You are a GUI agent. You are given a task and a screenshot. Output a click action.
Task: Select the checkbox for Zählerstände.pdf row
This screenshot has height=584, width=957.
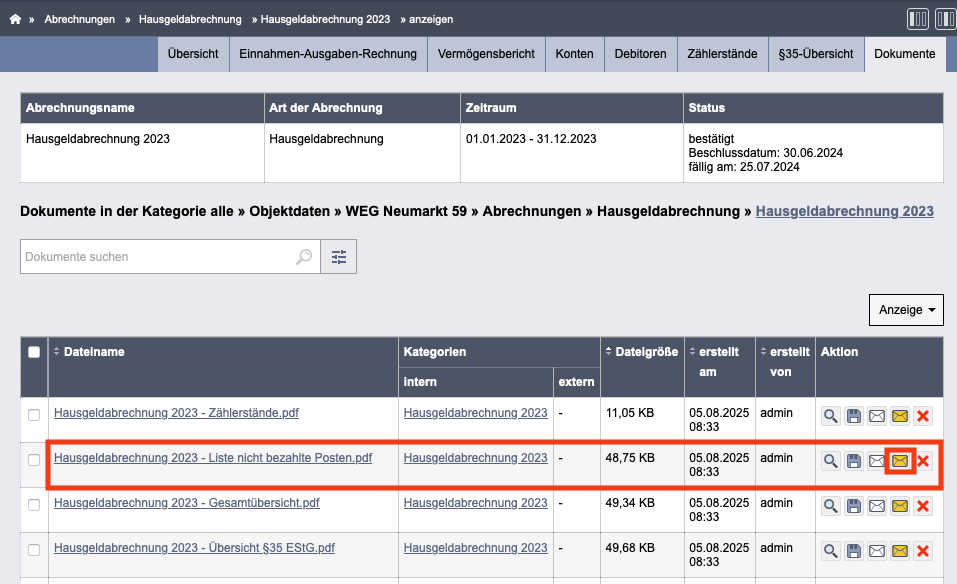[x=34, y=415]
